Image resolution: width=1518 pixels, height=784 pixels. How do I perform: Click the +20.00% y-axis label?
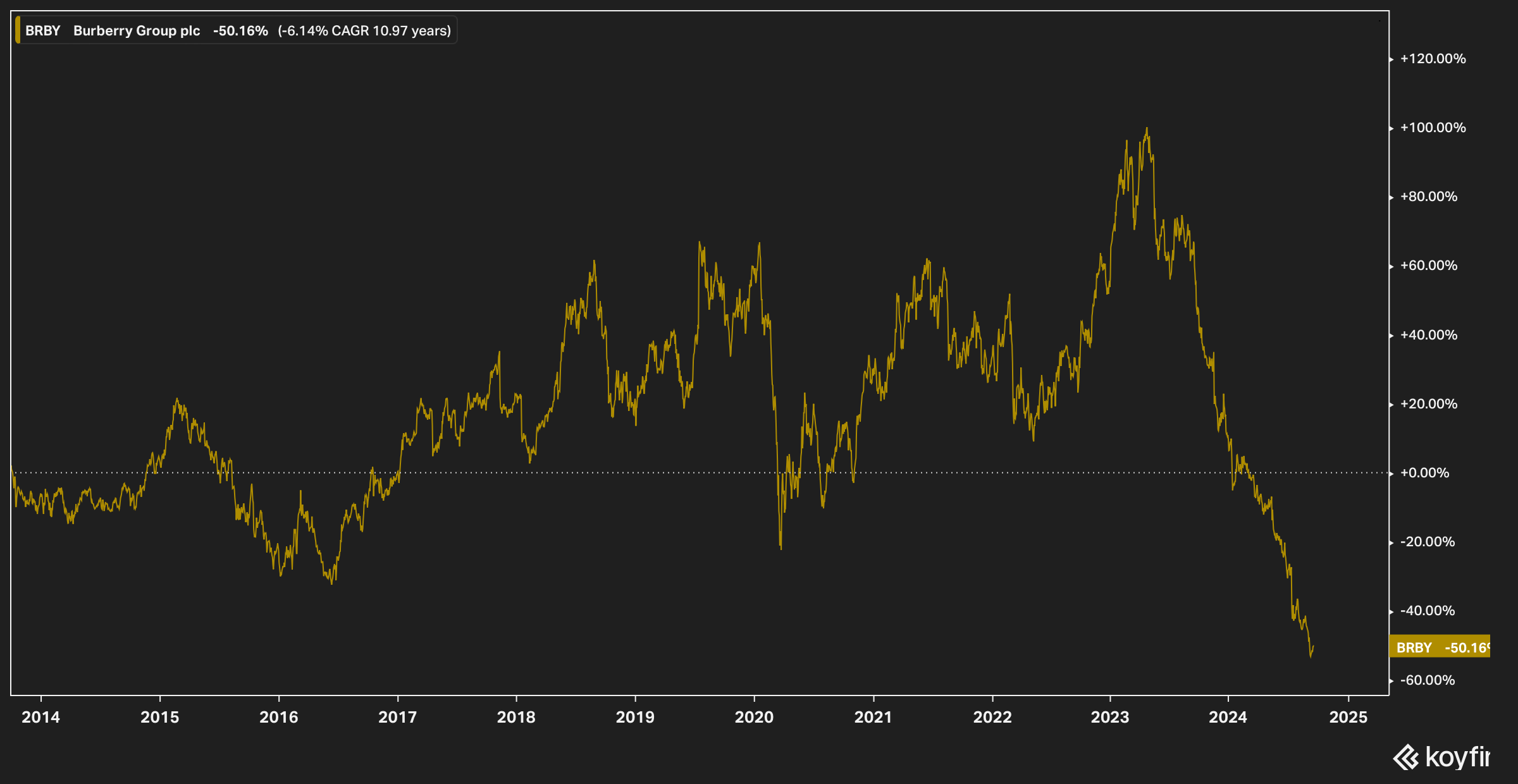pos(1429,404)
